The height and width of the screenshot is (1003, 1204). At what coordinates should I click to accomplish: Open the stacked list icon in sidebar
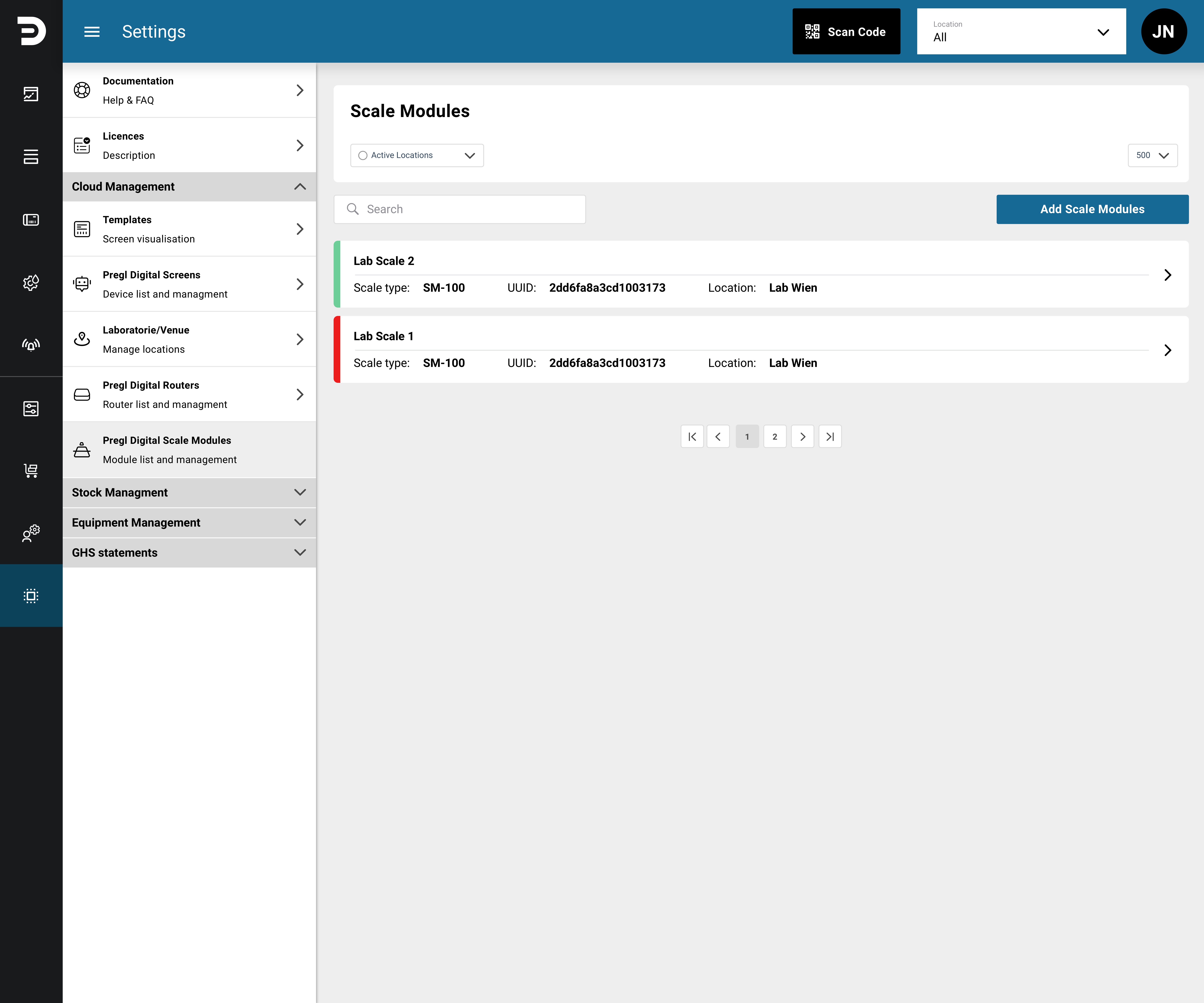click(x=31, y=156)
